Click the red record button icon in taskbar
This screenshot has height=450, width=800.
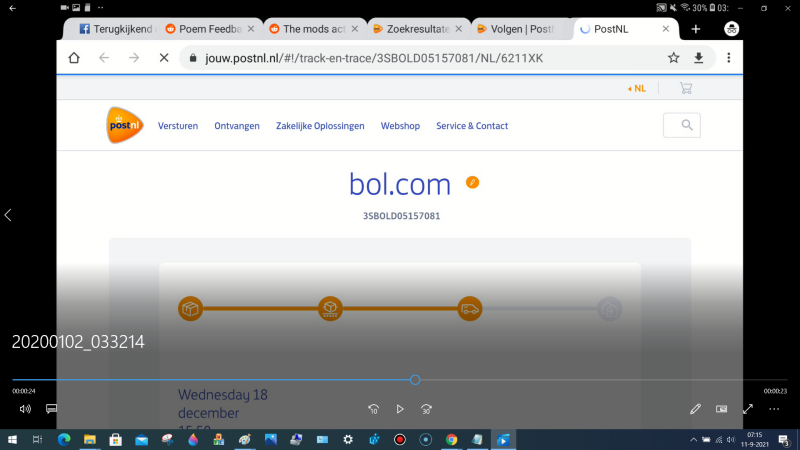click(399, 439)
